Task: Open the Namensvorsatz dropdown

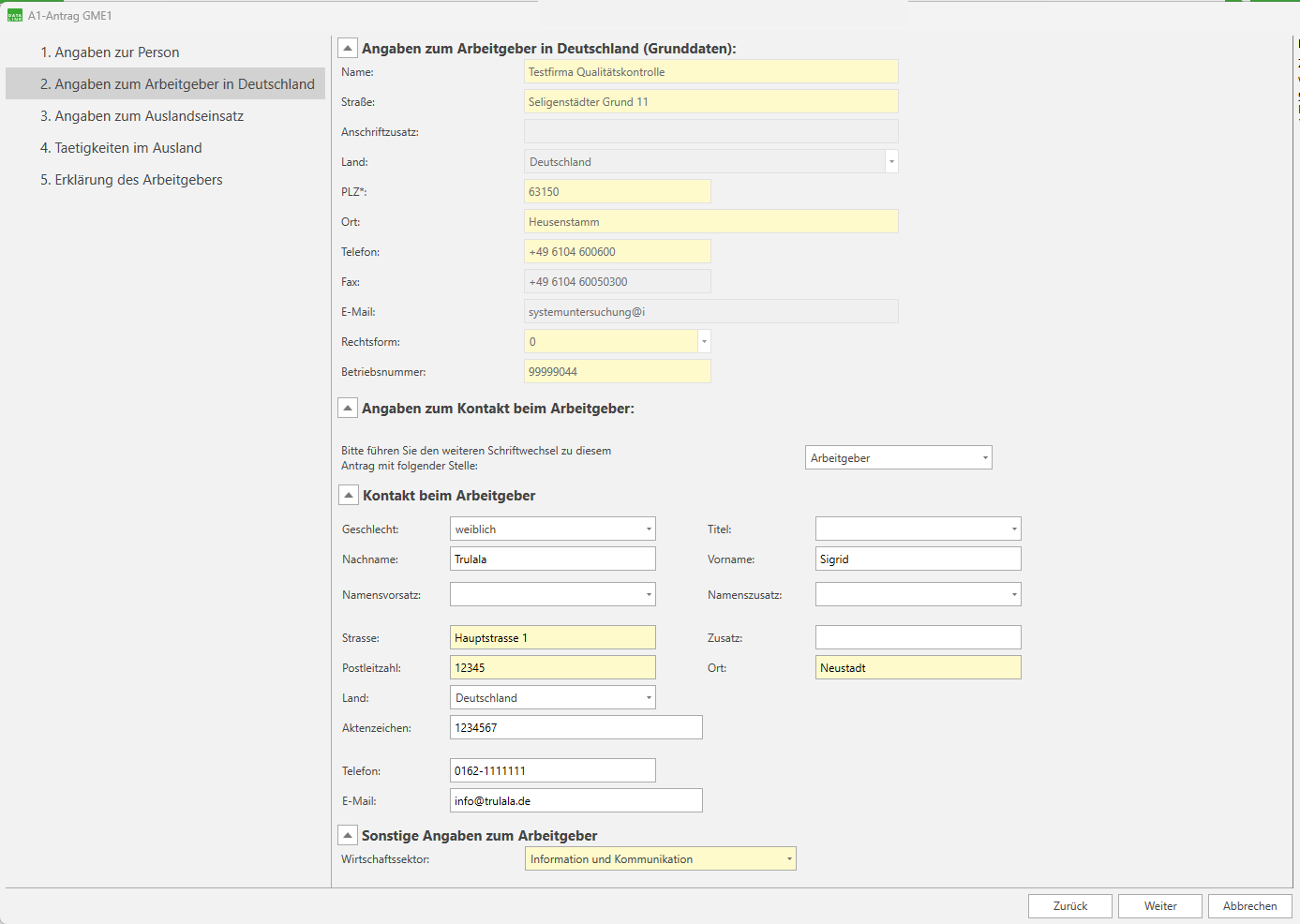Action: coord(648,595)
